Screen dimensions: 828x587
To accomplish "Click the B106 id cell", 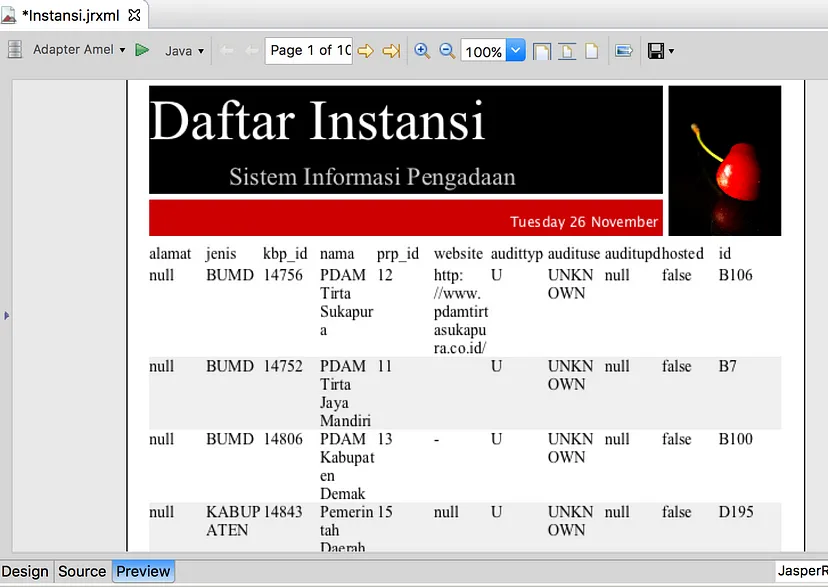I will tap(736, 275).
